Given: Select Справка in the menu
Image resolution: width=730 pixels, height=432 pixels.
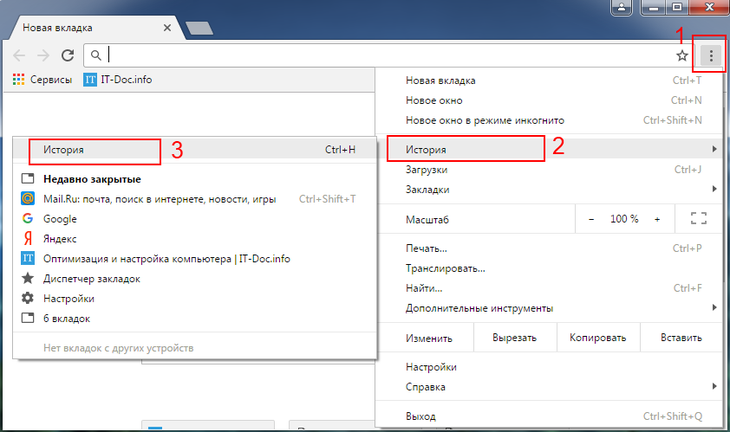Looking at the screenshot, I should coord(549,387).
